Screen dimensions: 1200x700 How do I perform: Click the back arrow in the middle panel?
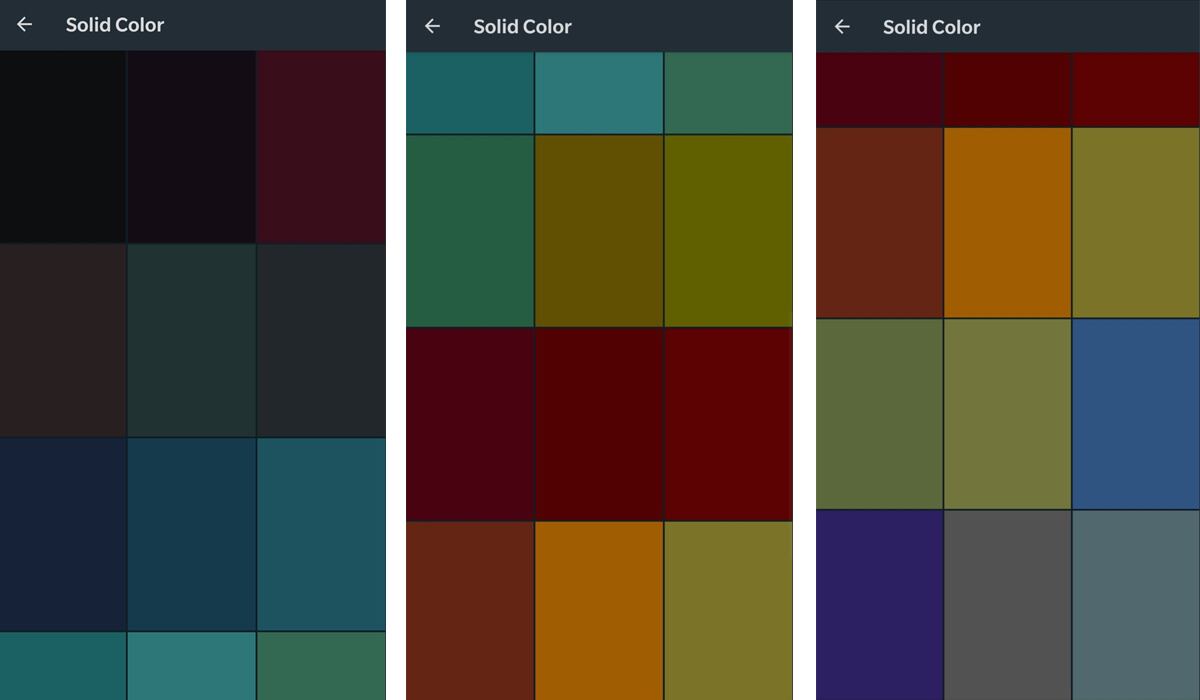[x=432, y=26]
